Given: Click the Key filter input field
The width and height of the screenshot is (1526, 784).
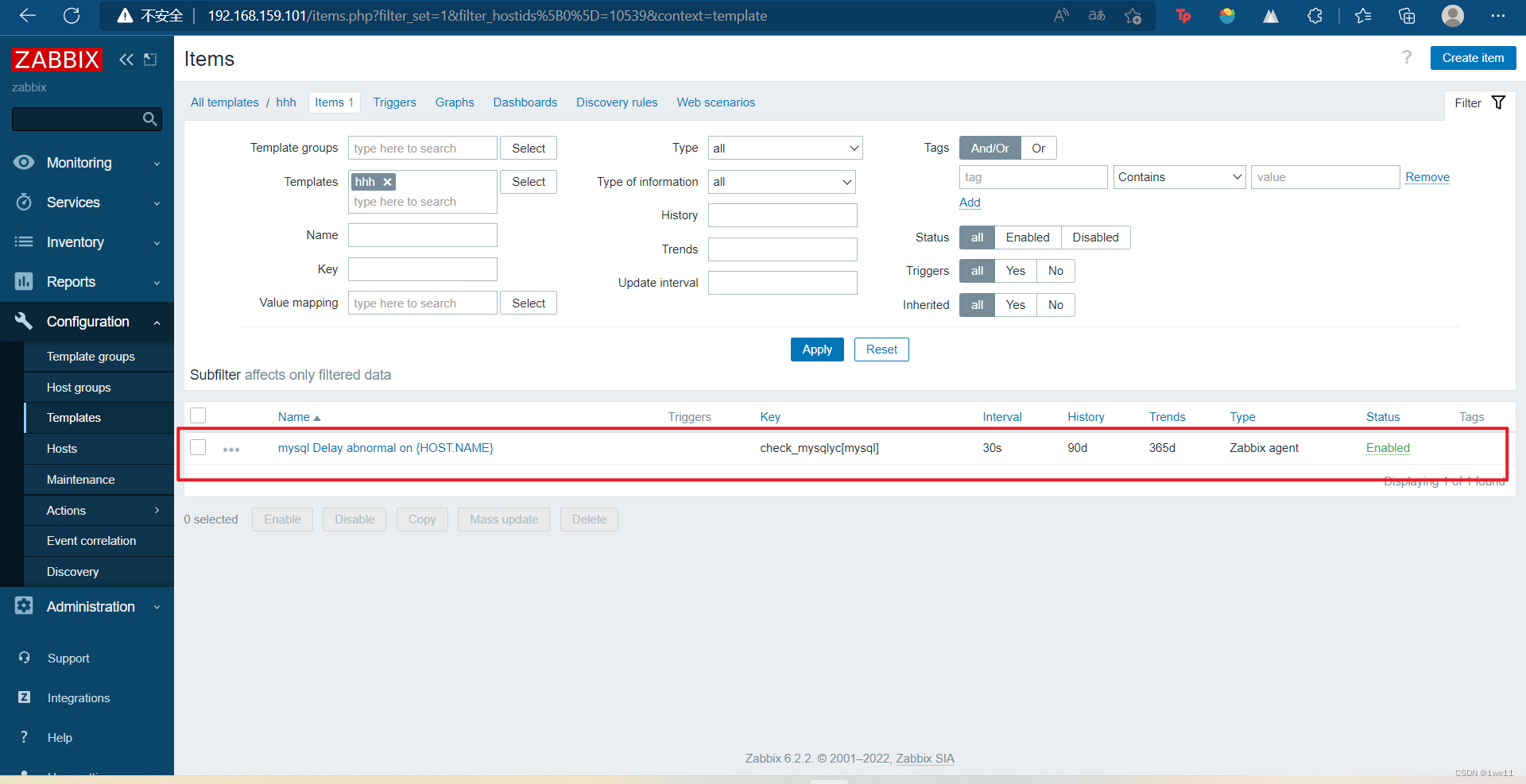Looking at the screenshot, I should pyautogui.click(x=423, y=269).
